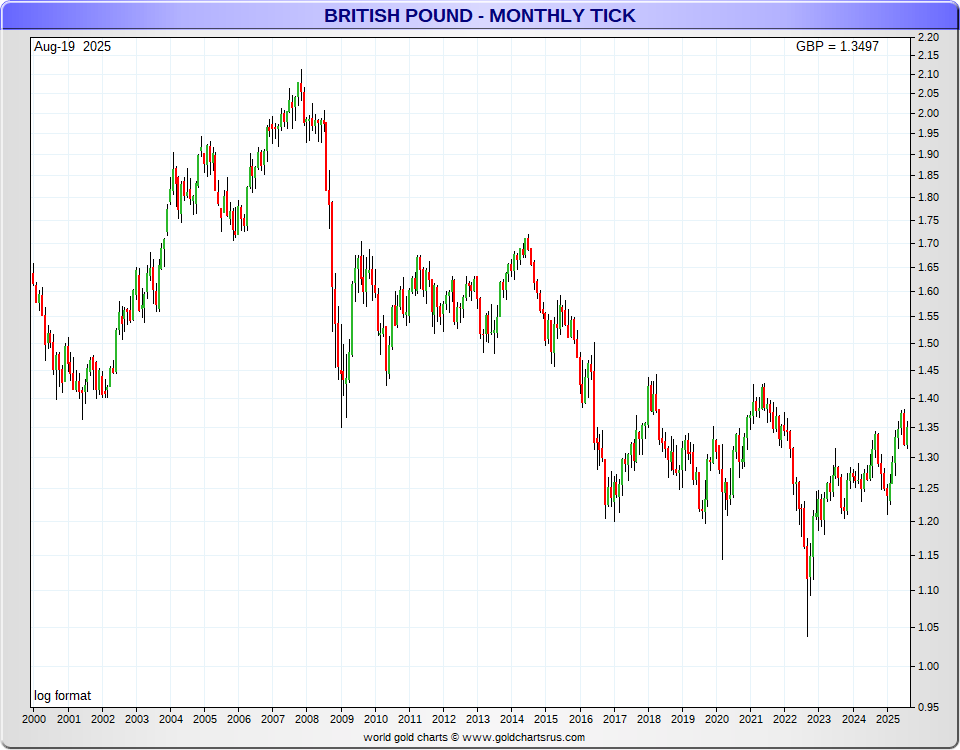This screenshot has width=960, height=750.
Task: Click the 2022 year label on the x-axis
Action: [x=786, y=719]
